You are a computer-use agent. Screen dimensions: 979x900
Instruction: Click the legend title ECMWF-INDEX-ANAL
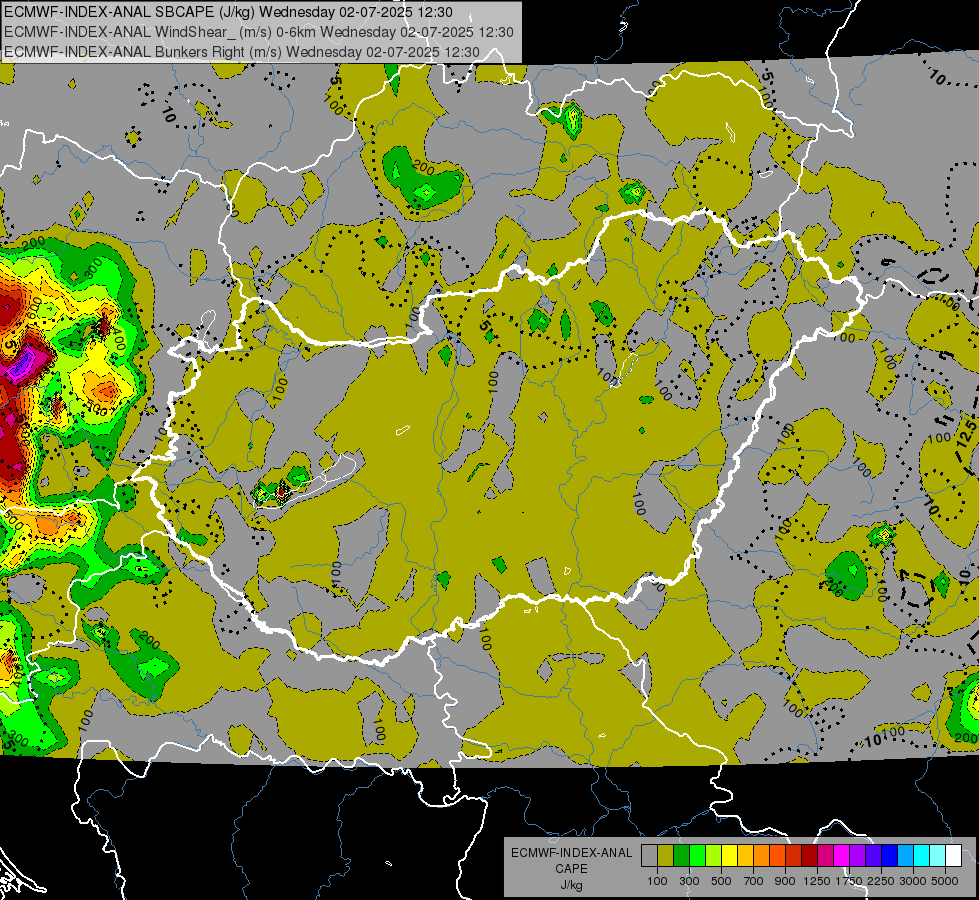coord(571,853)
